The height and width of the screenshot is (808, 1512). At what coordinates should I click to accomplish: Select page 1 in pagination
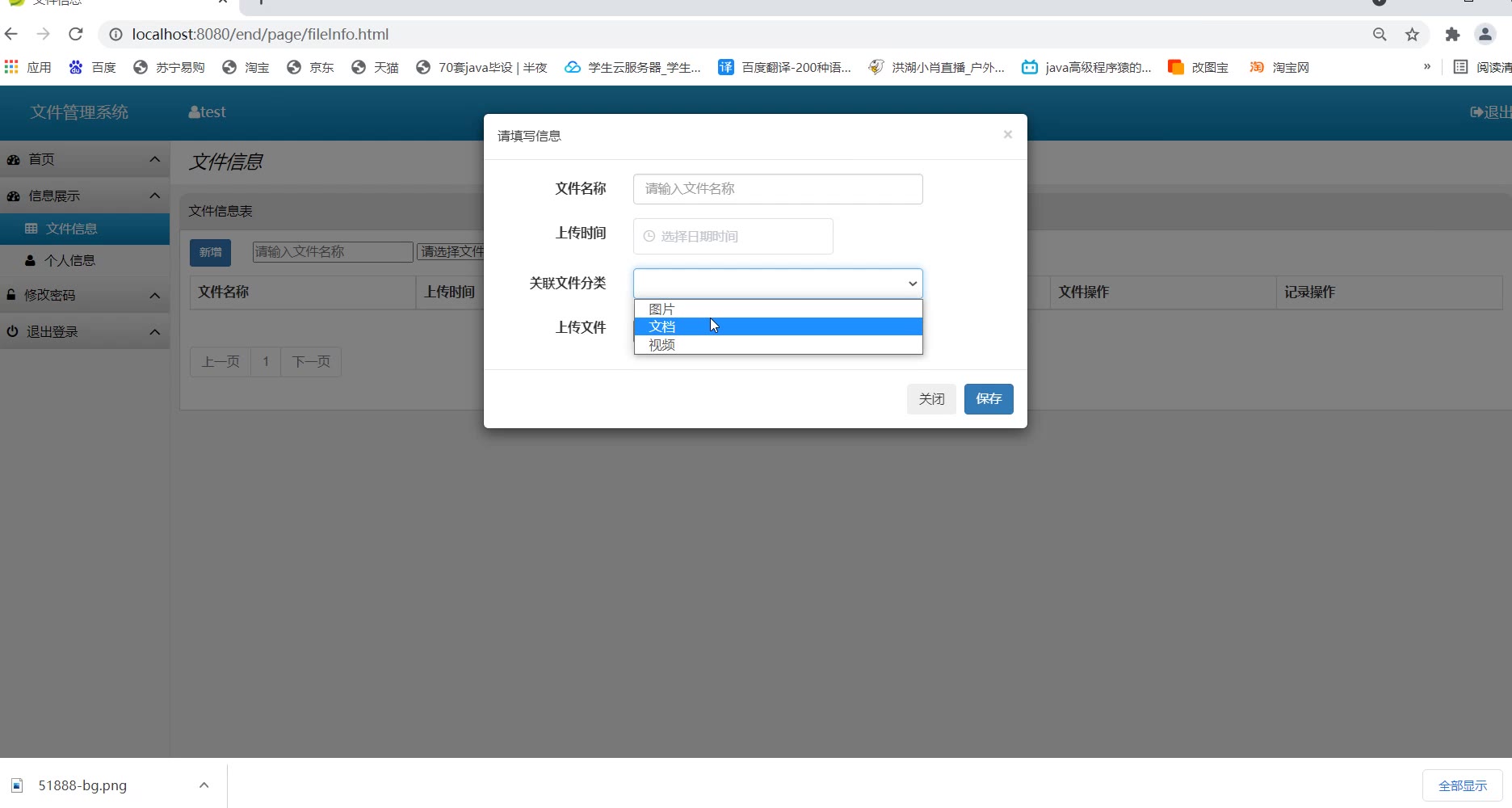(x=266, y=361)
